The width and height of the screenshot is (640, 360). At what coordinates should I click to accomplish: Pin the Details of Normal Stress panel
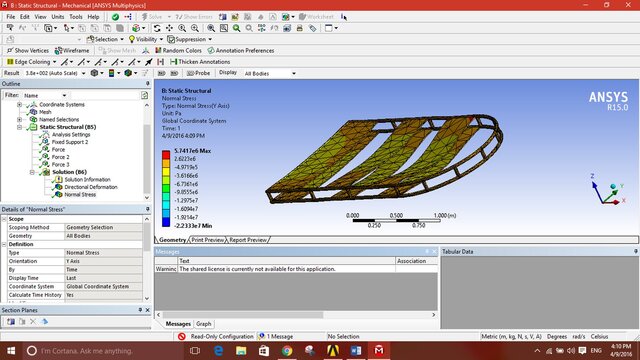pos(147,209)
